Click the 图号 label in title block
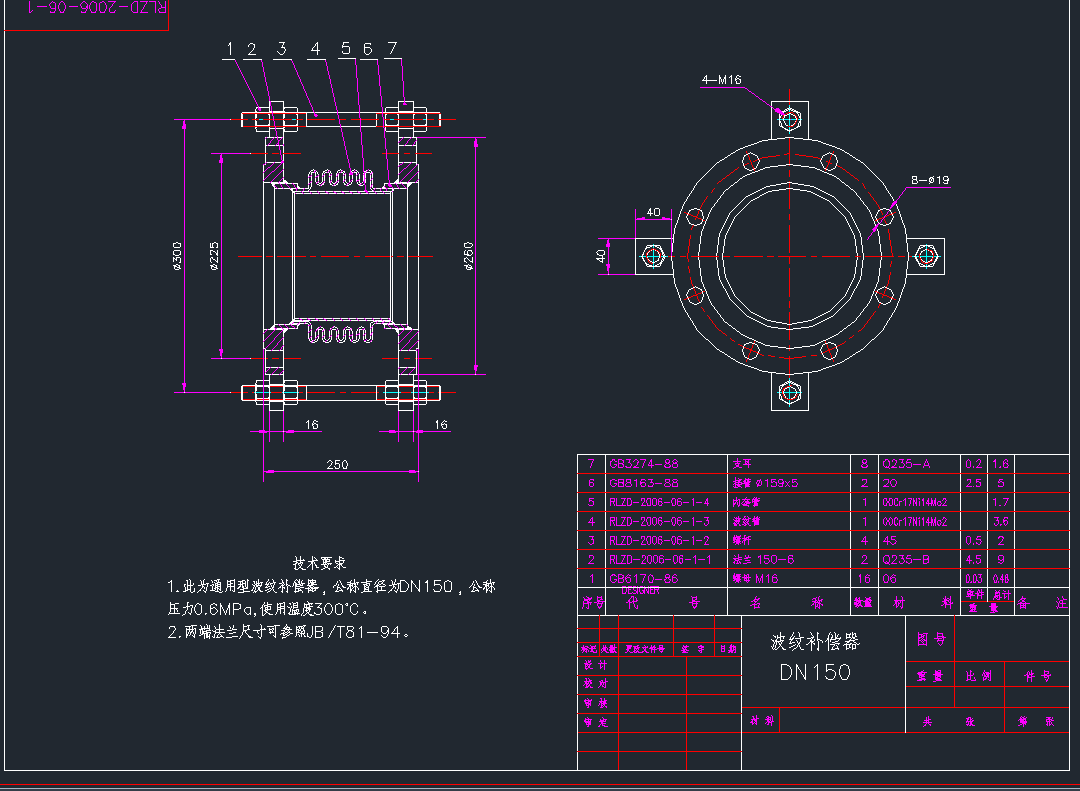 tap(930, 639)
